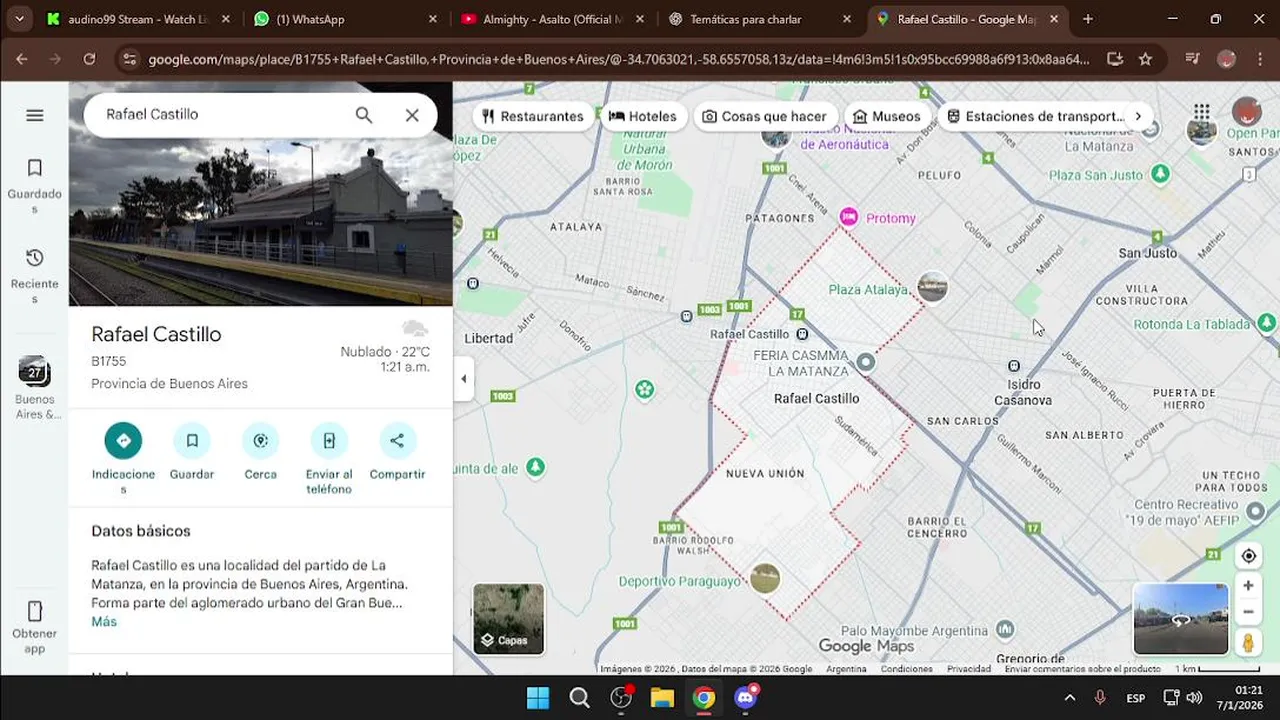Open Guardados saved places in the sidebar

(x=34, y=186)
